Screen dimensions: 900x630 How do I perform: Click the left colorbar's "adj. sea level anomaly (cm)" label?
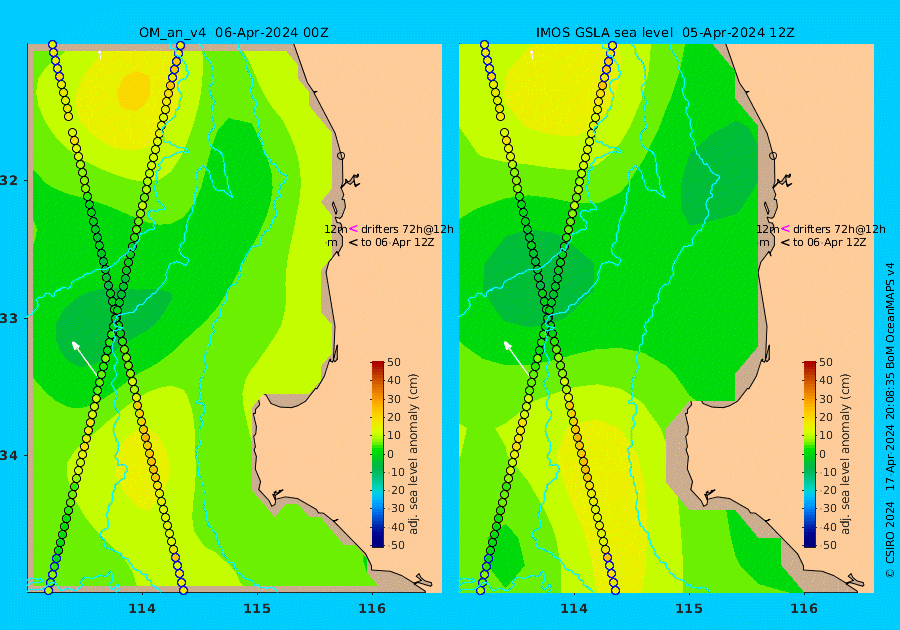(x=413, y=454)
